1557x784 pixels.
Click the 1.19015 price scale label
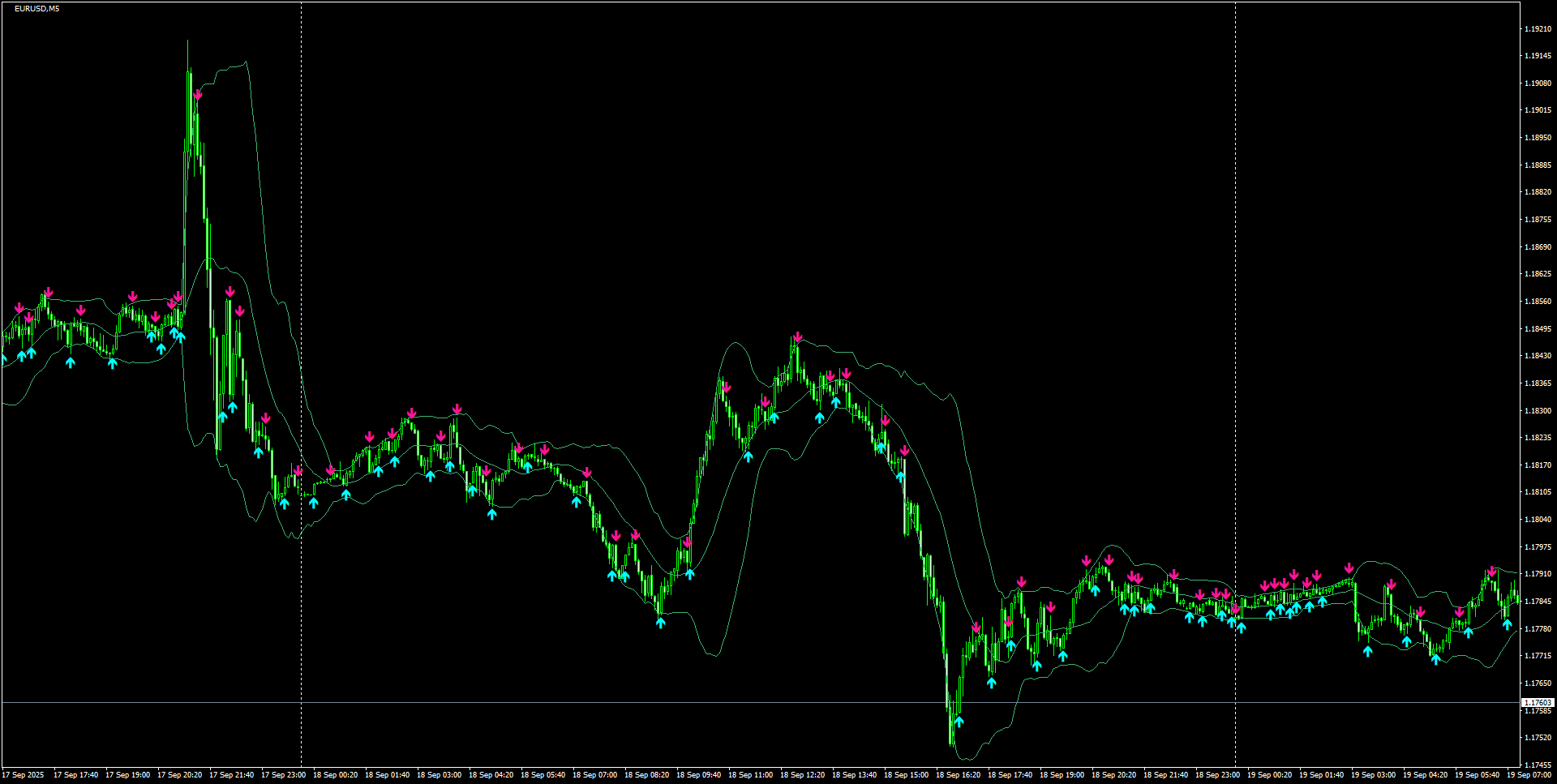click(1538, 110)
